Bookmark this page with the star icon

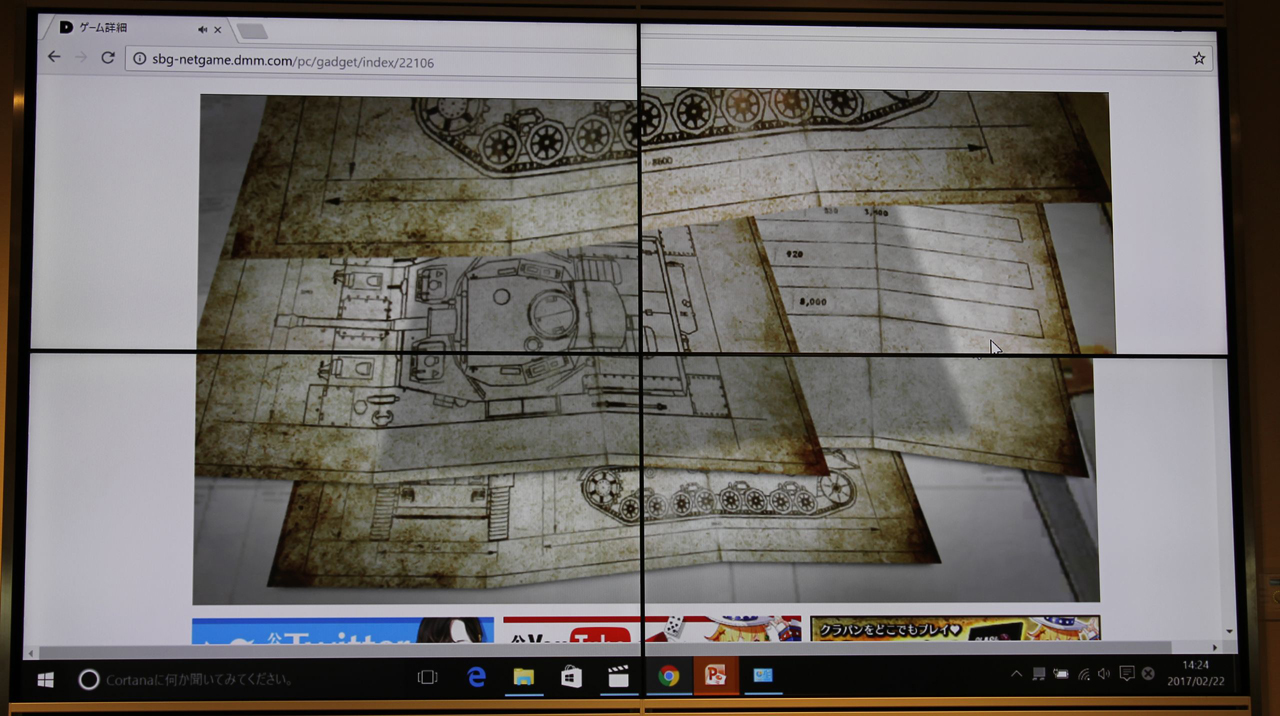click(x=1199, y=58)
